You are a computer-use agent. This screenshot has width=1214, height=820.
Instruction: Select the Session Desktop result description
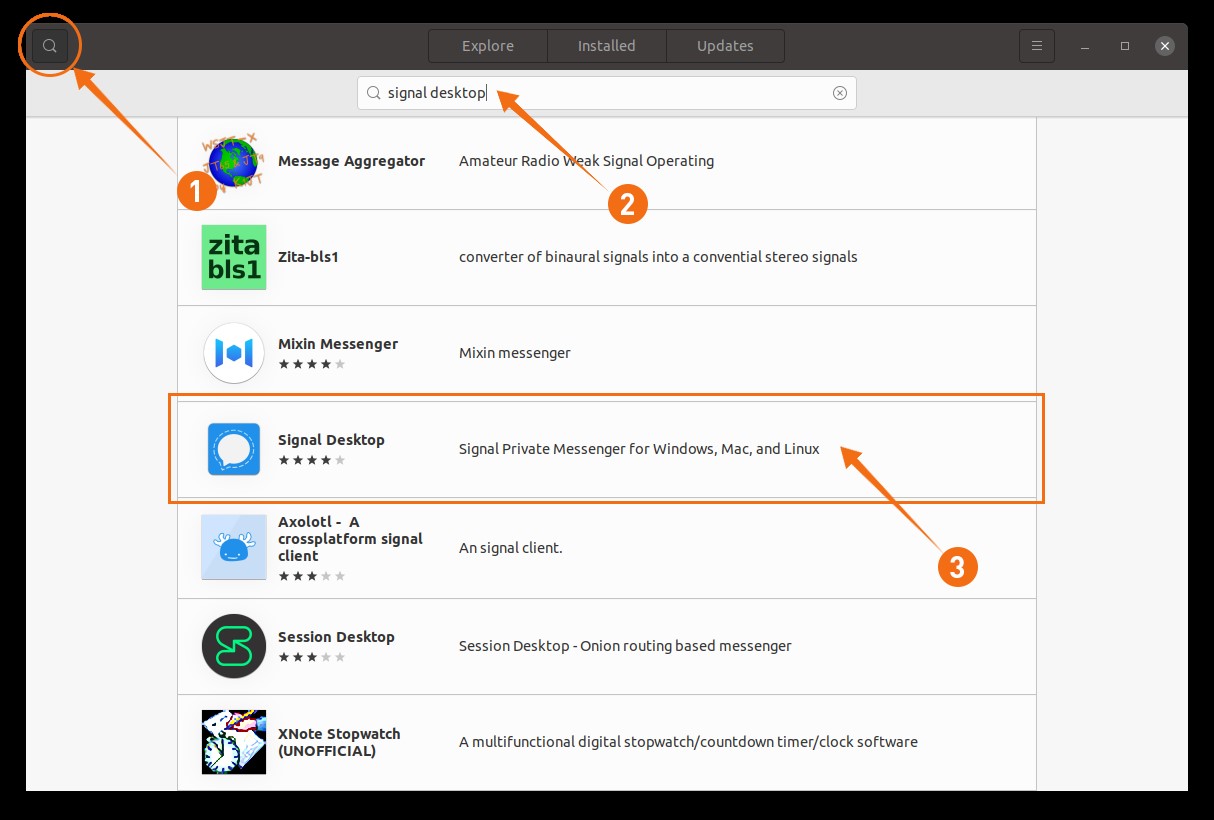click(x=625, y=646)
